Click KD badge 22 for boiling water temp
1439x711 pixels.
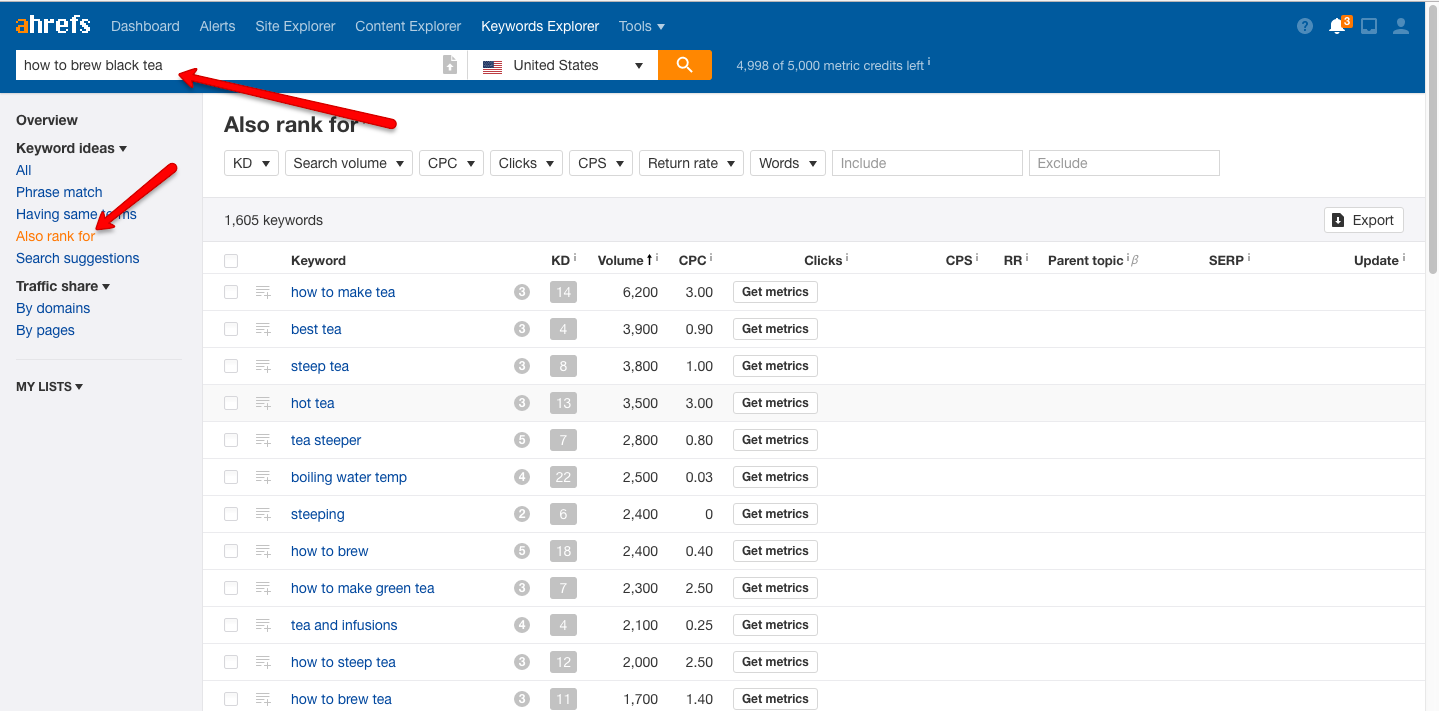pos(563,477)
